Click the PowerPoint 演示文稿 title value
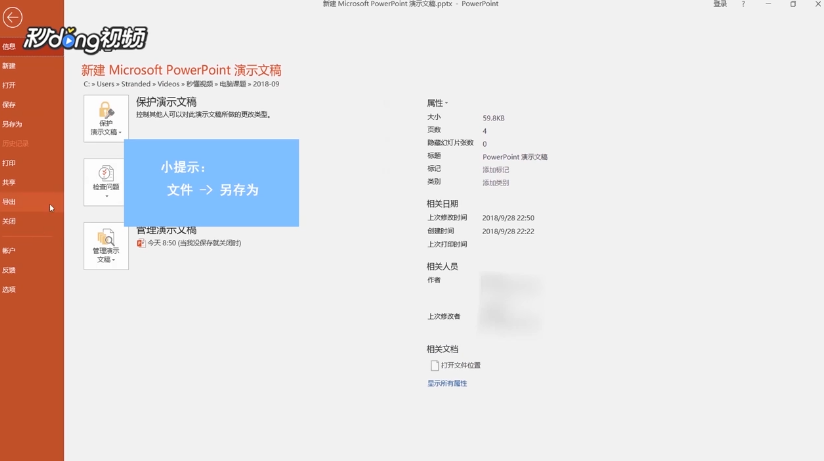Viewport: 824px width, 461px height. click(515, 157)
